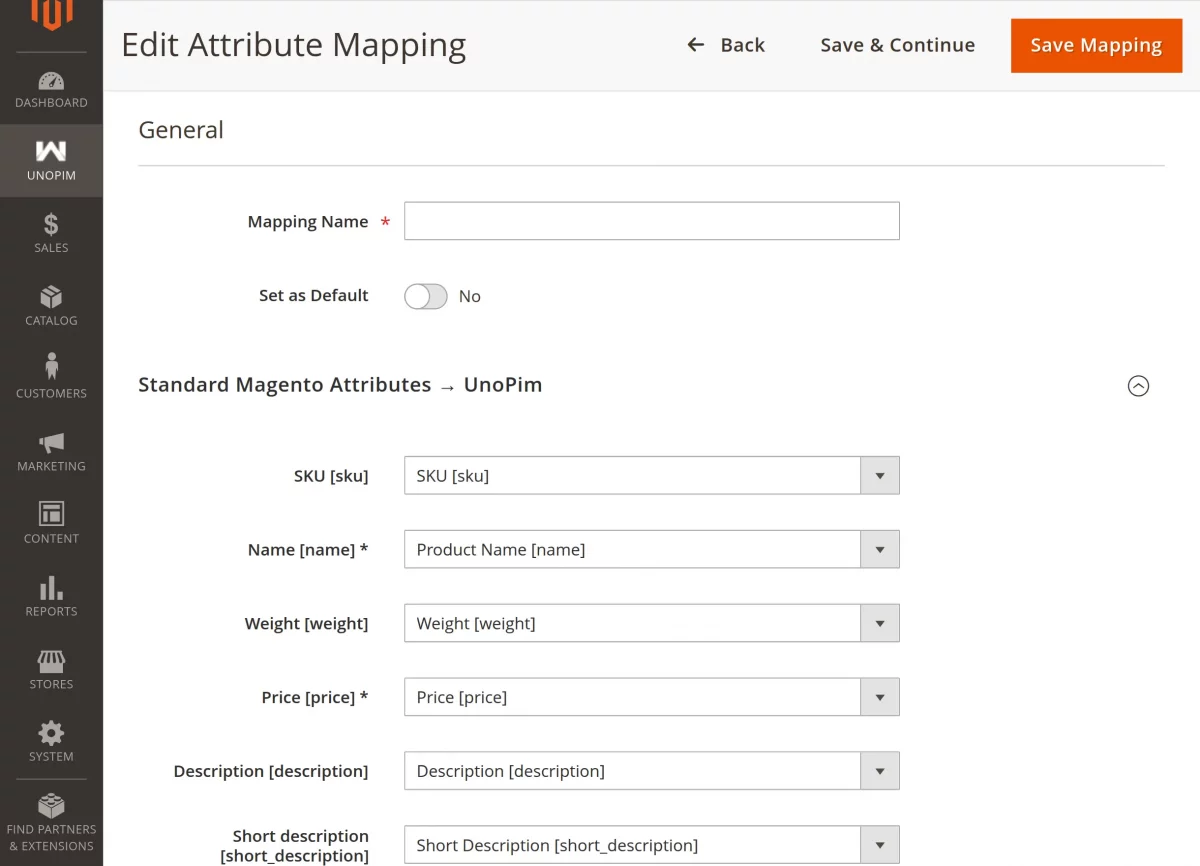Click the Save Mapping button
The width and height of the screenshot is (1200, 866).
(x=1096, y=45)
